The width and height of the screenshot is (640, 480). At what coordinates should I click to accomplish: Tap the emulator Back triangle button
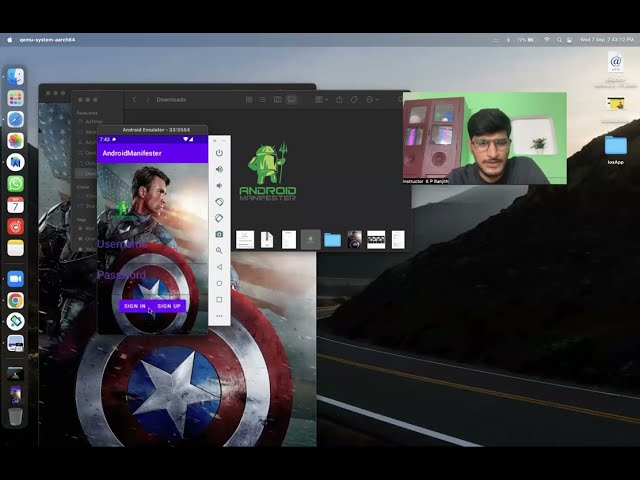tap(219, 267)
